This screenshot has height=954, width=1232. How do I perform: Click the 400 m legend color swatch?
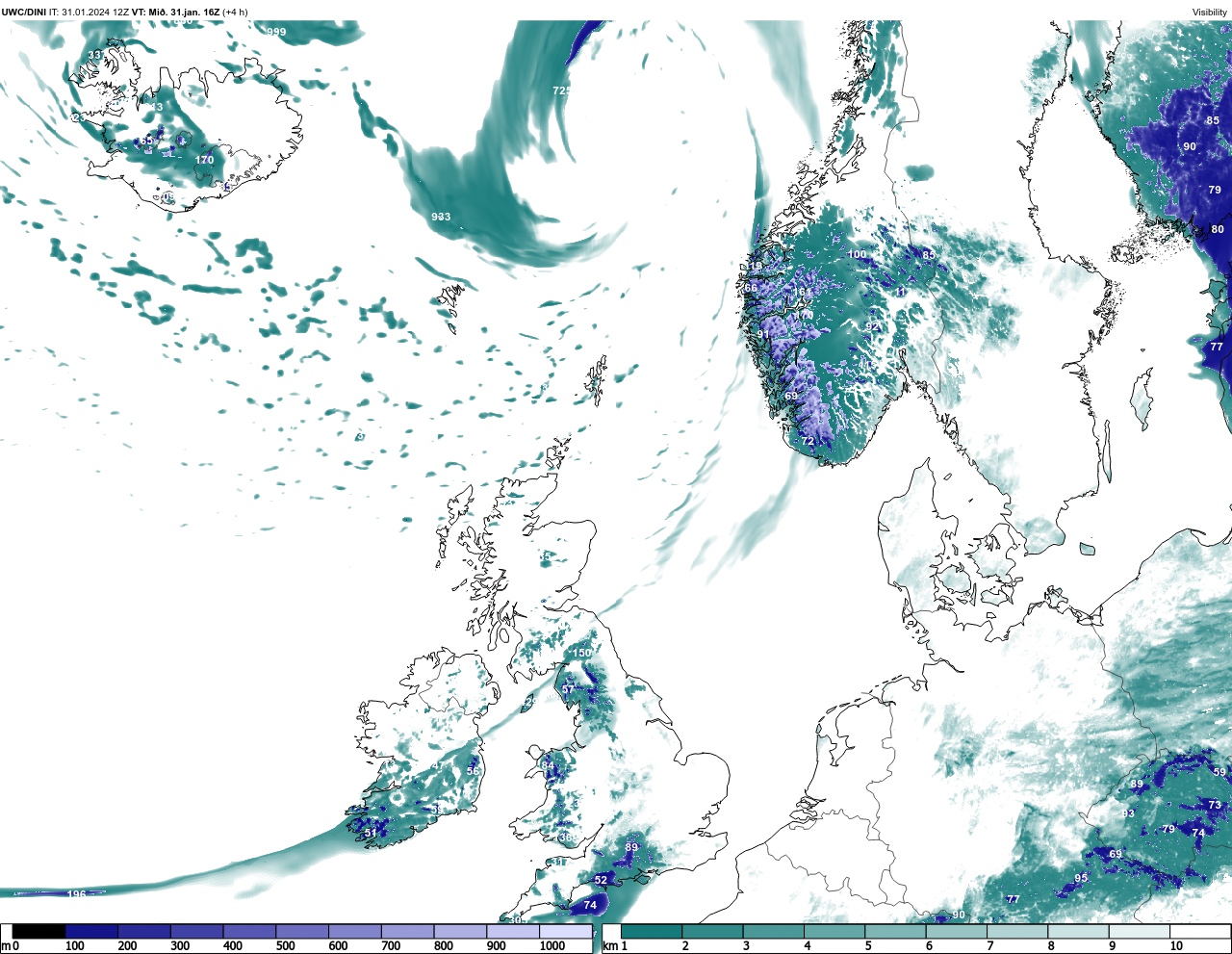[x=249, y=932]
